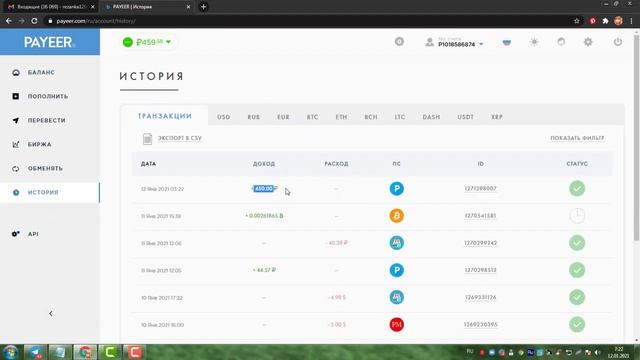Viewport: 640px width, 360px height.
Task: Click the pending clock status icon
Action: (577, 216)
